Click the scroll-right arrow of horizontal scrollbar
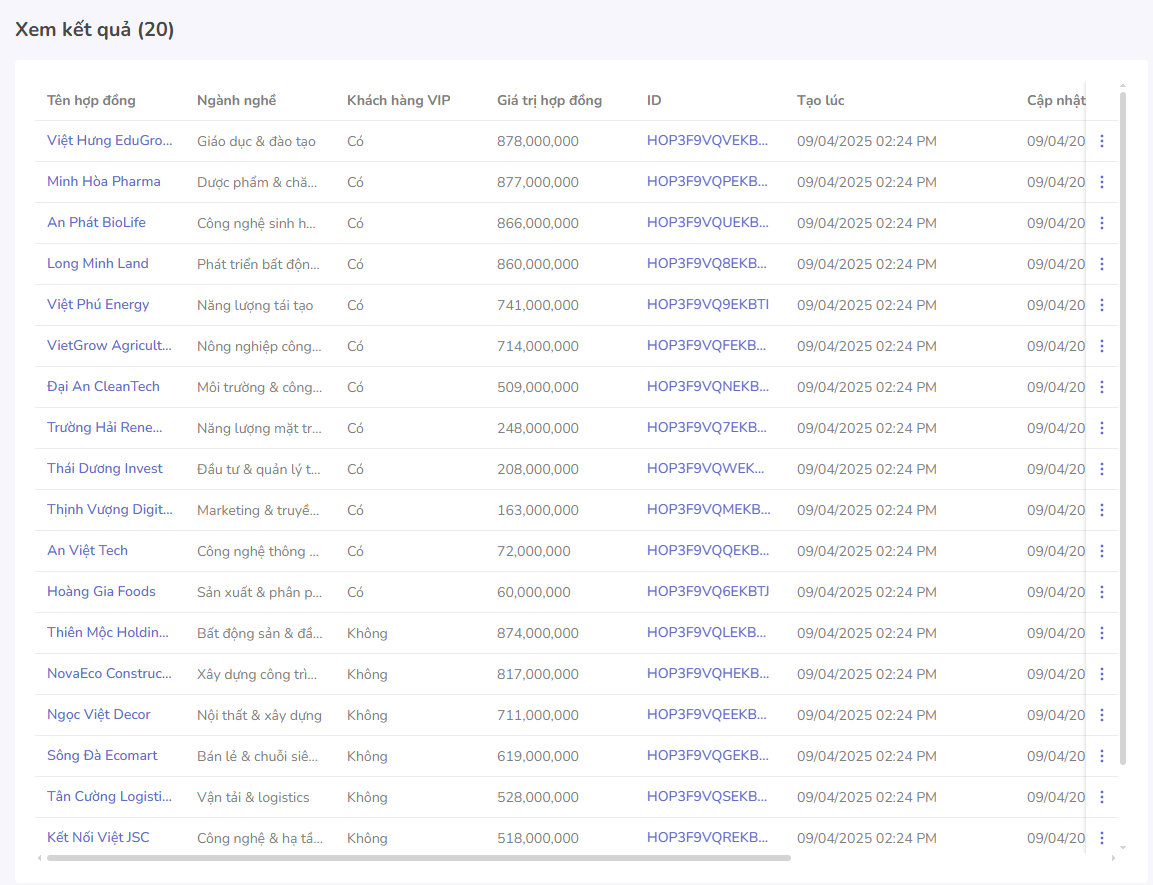This screenshot has width=1153, height=885. click(1113, 858)
